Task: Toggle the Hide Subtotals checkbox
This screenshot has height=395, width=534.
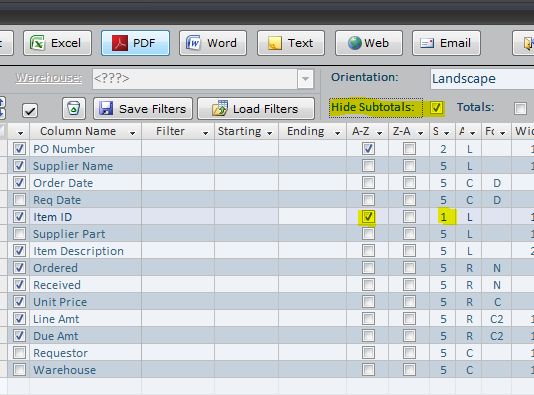Action: (436, 107)
